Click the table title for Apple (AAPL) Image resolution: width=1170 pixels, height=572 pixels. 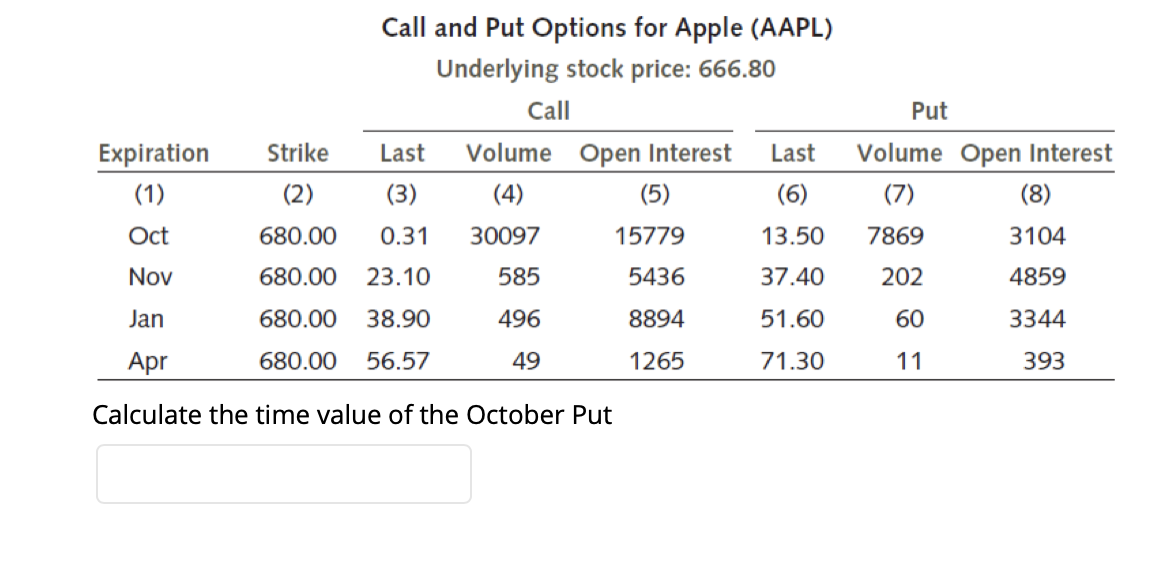tap(607, 28)
